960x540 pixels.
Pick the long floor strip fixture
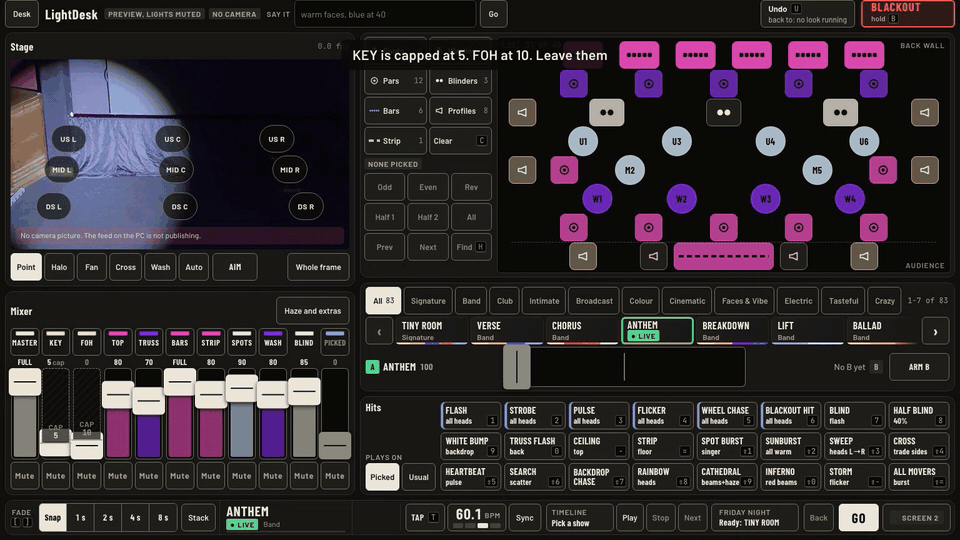point(723,257)
